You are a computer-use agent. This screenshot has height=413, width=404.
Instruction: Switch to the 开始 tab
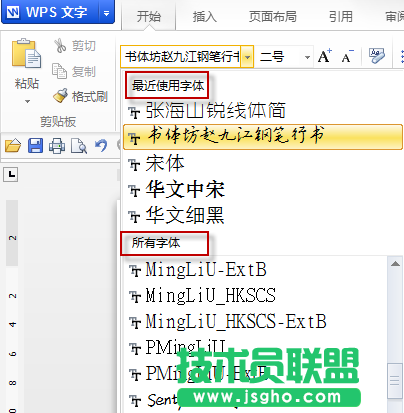click(x=148, y=16)
